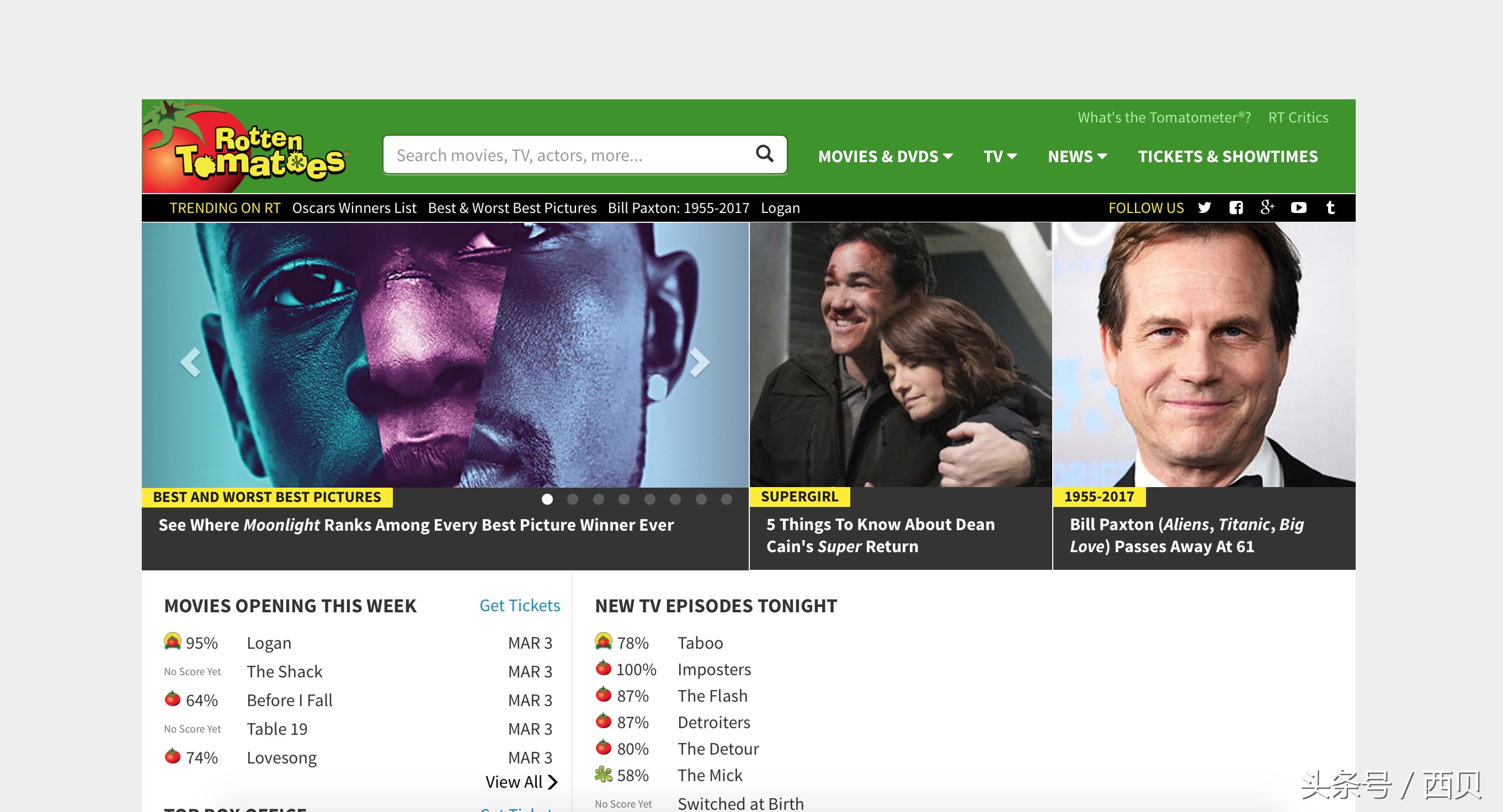Open Imposters TV listing
The image size is (1503, 812).
click(x=714, y=670)
